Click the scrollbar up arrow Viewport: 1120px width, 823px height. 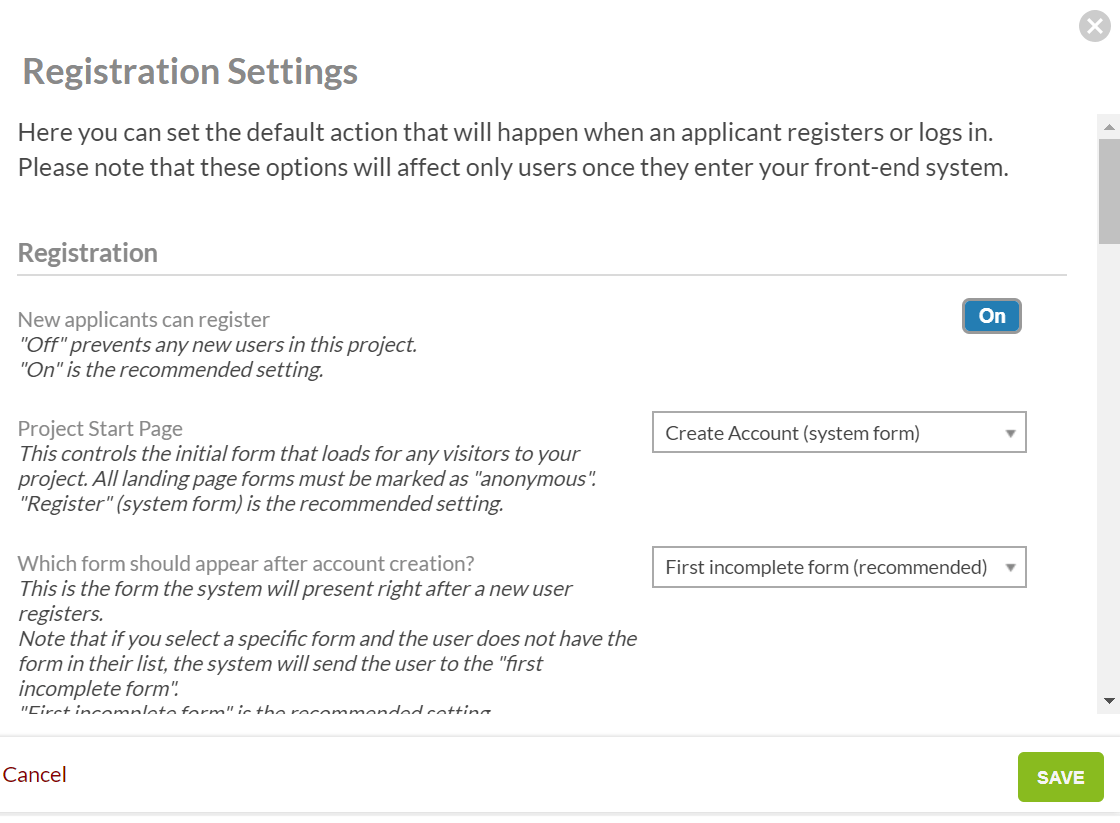(1108, 127)
